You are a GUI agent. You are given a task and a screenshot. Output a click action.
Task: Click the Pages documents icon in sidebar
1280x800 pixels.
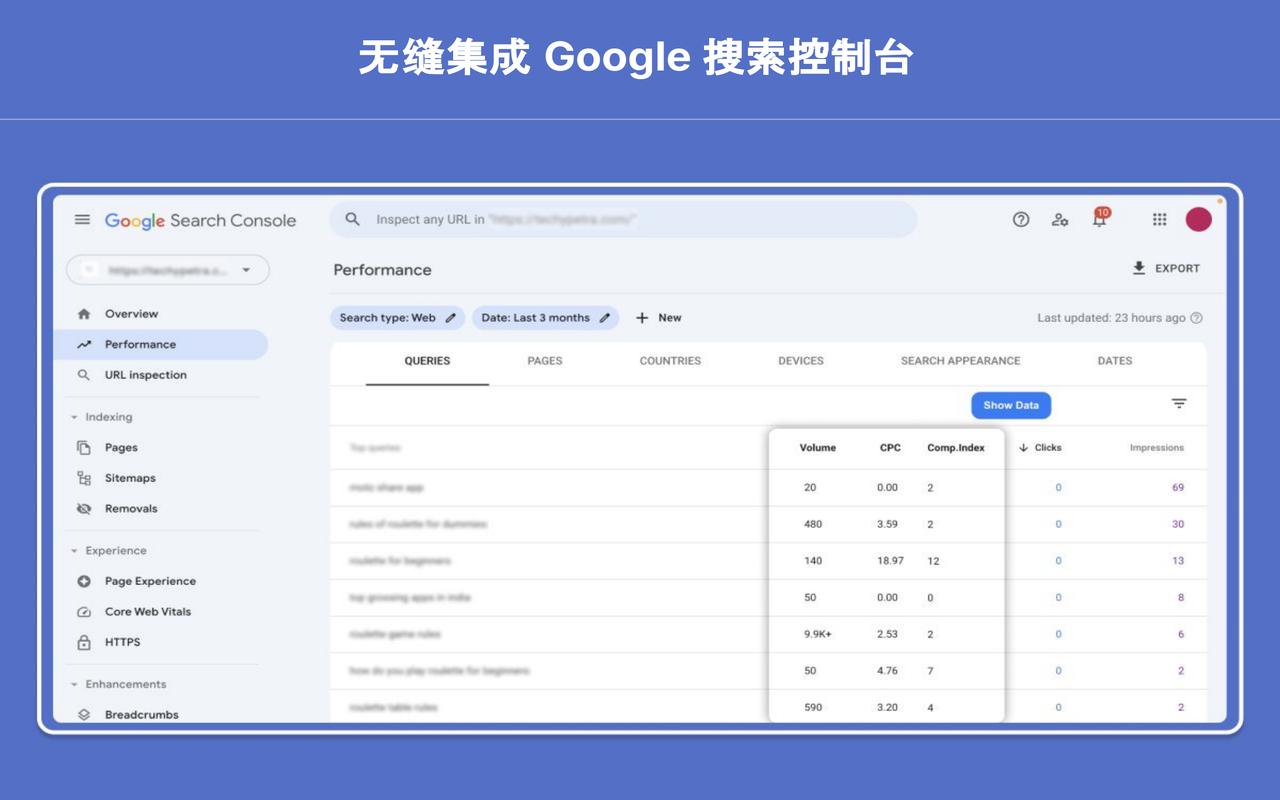click(x=84, y=448)
